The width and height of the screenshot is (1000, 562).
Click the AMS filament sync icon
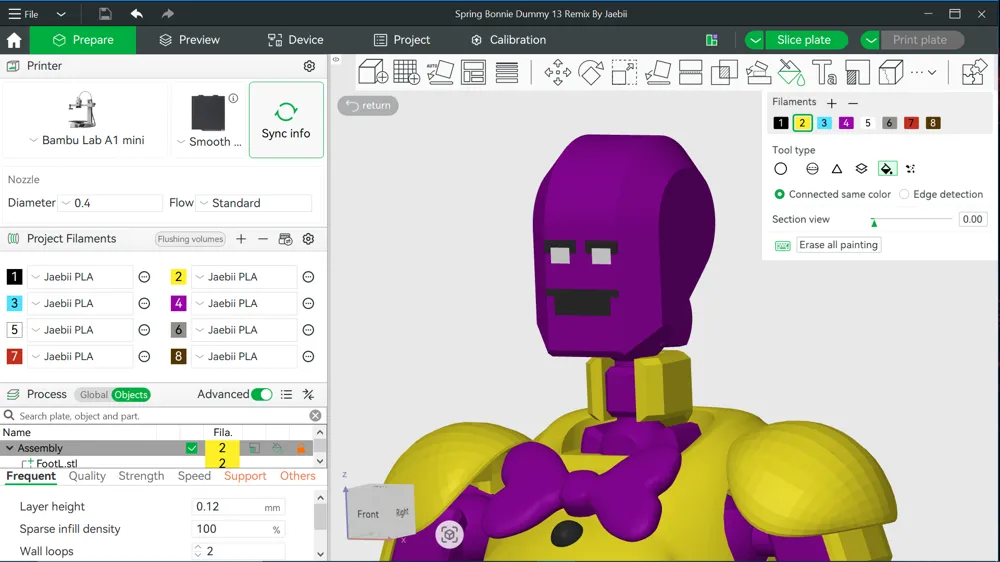coord(285,239)
